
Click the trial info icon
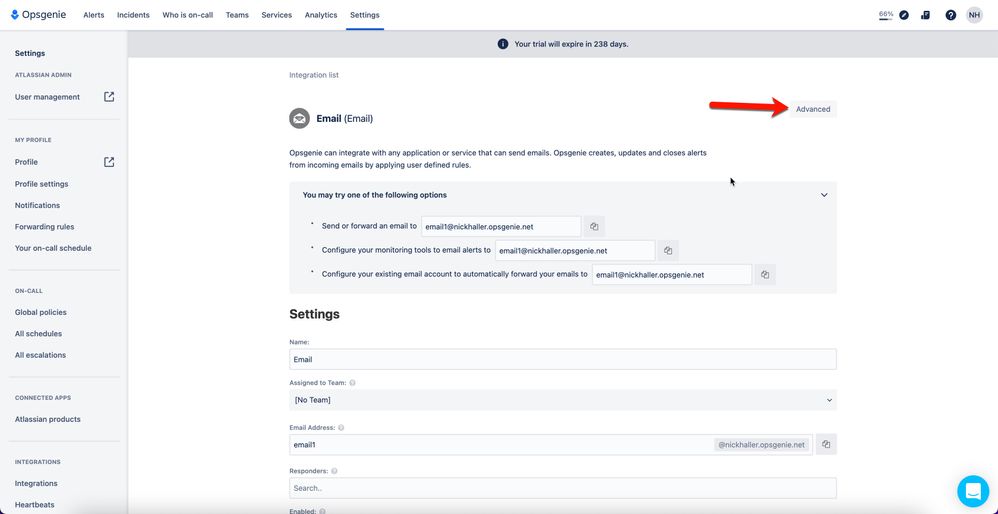click(x=503, y=44)
